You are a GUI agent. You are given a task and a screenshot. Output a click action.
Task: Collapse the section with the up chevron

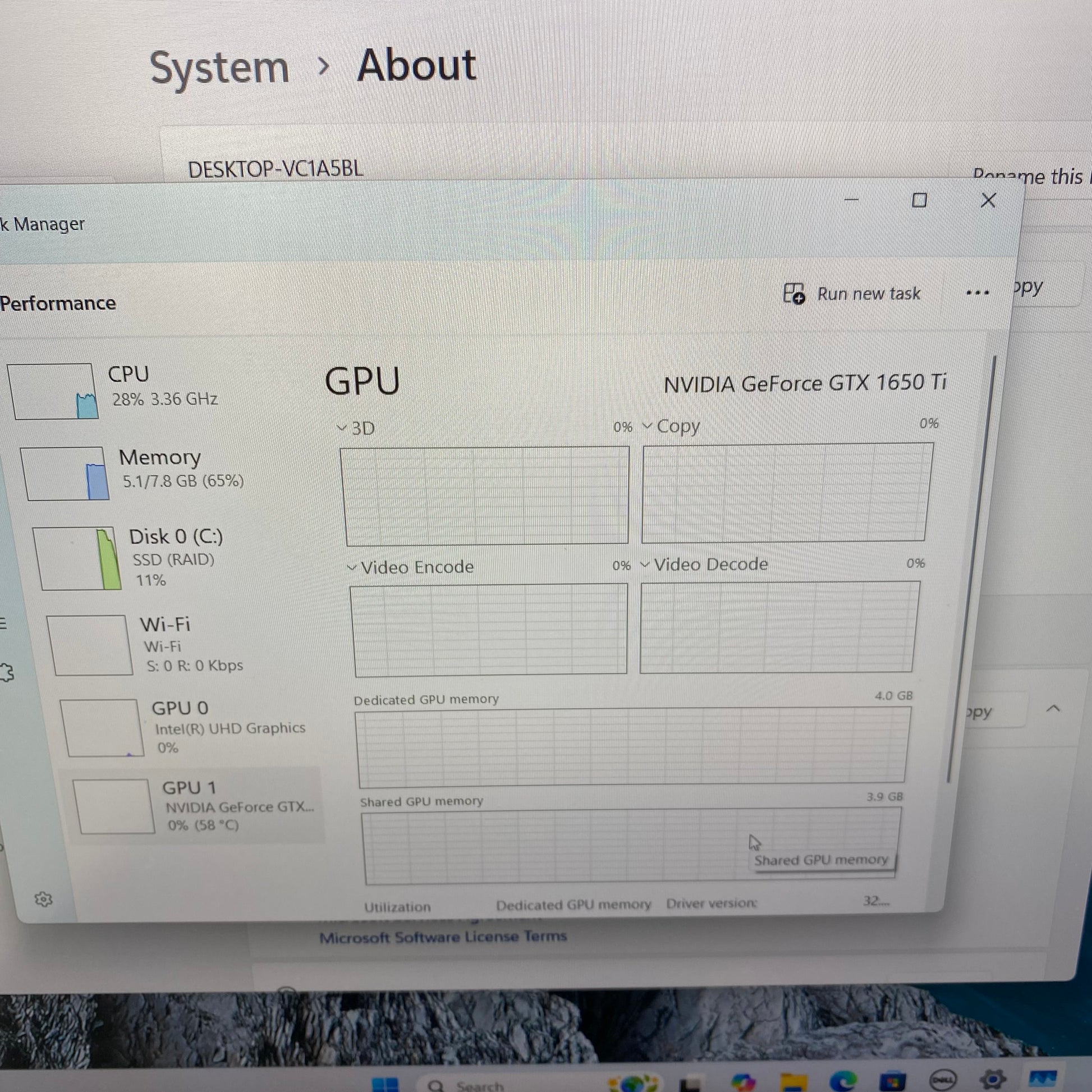pyautogui.click(x=1053, y=709)
